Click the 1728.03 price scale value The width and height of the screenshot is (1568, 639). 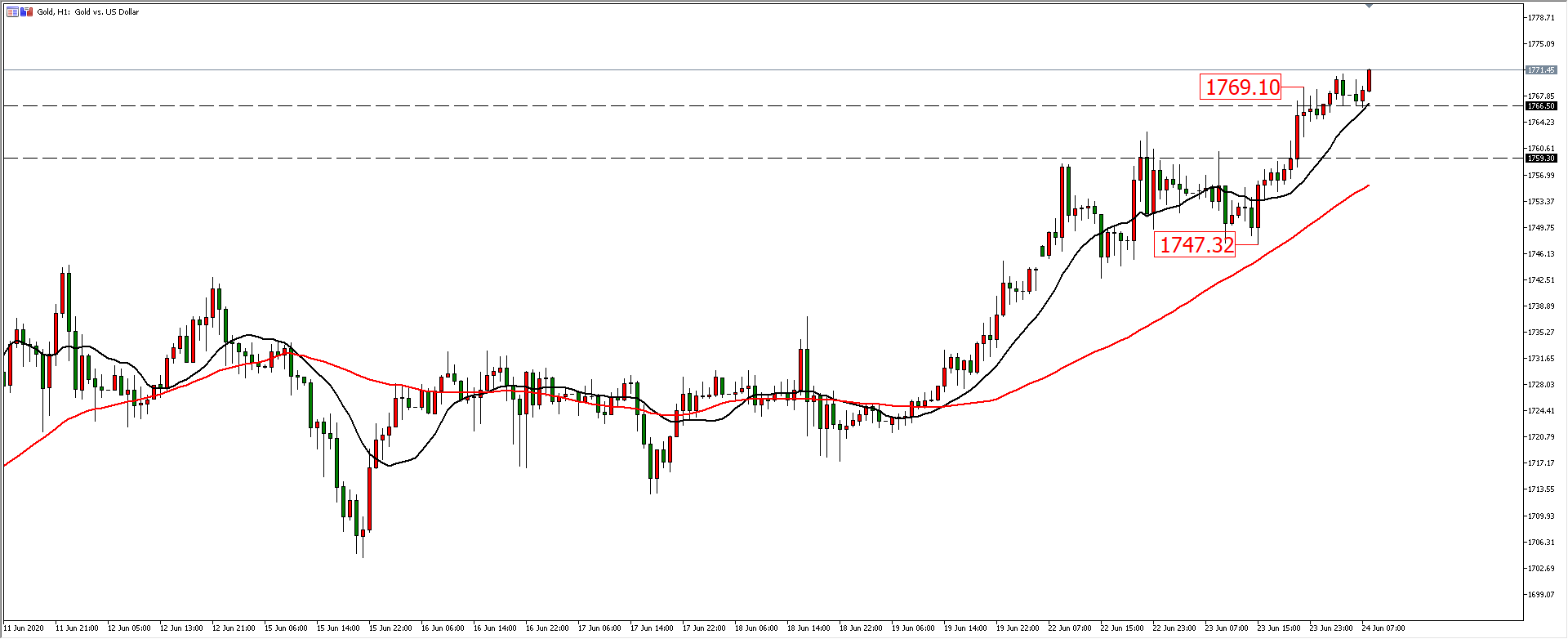tap(1541, 385)
